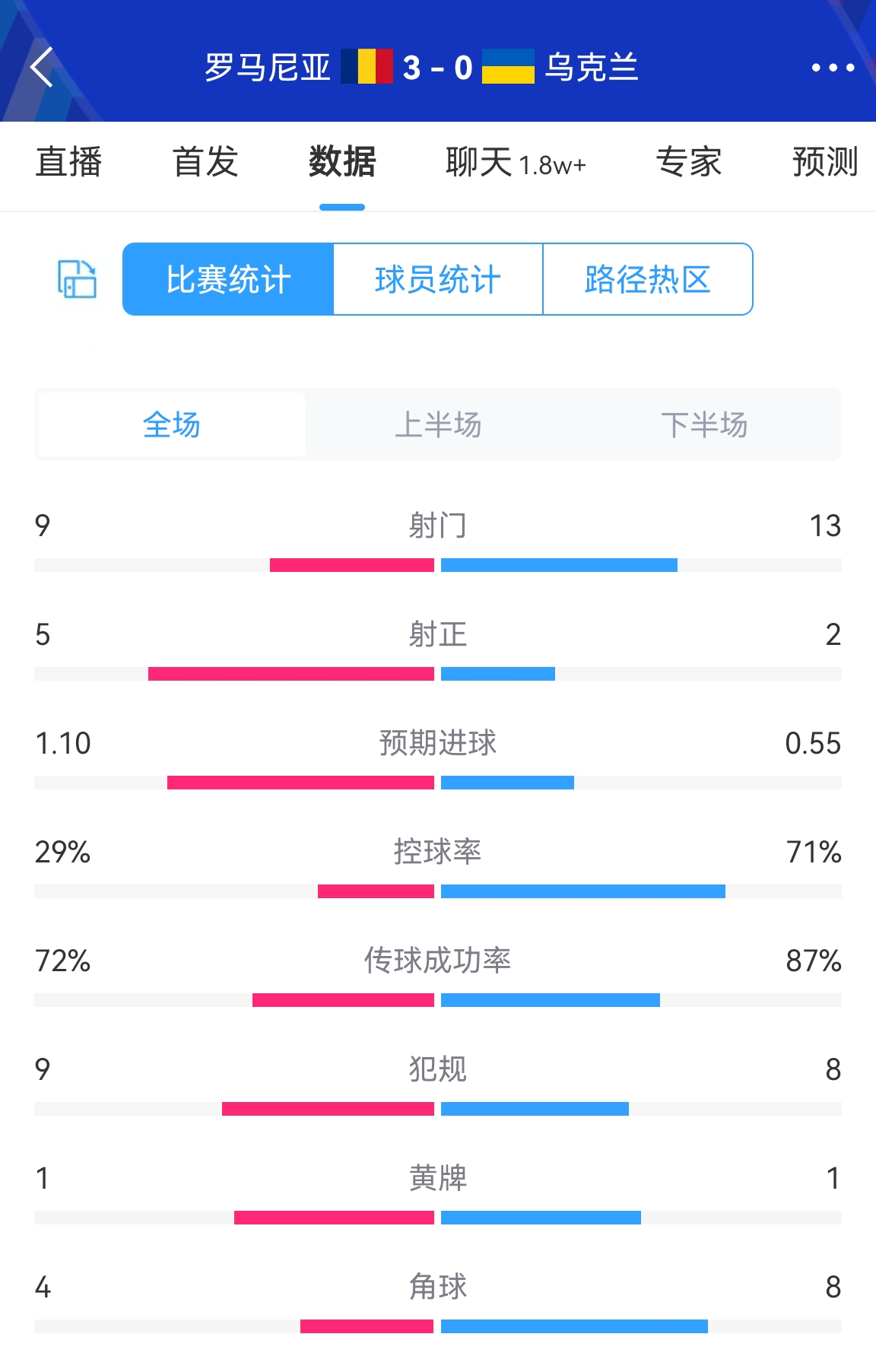Open the 预测 tab
The height and width of the screenshot is (1372, 876).
click(826, 162)
